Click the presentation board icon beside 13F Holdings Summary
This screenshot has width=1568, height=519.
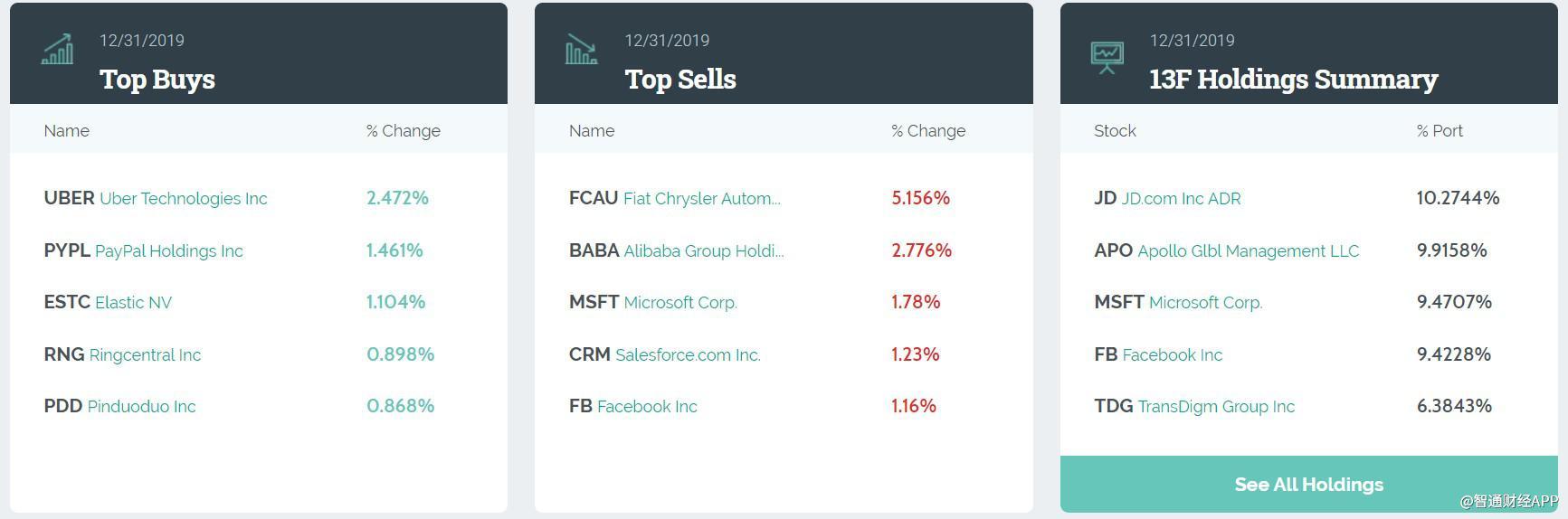point(1107,57)
